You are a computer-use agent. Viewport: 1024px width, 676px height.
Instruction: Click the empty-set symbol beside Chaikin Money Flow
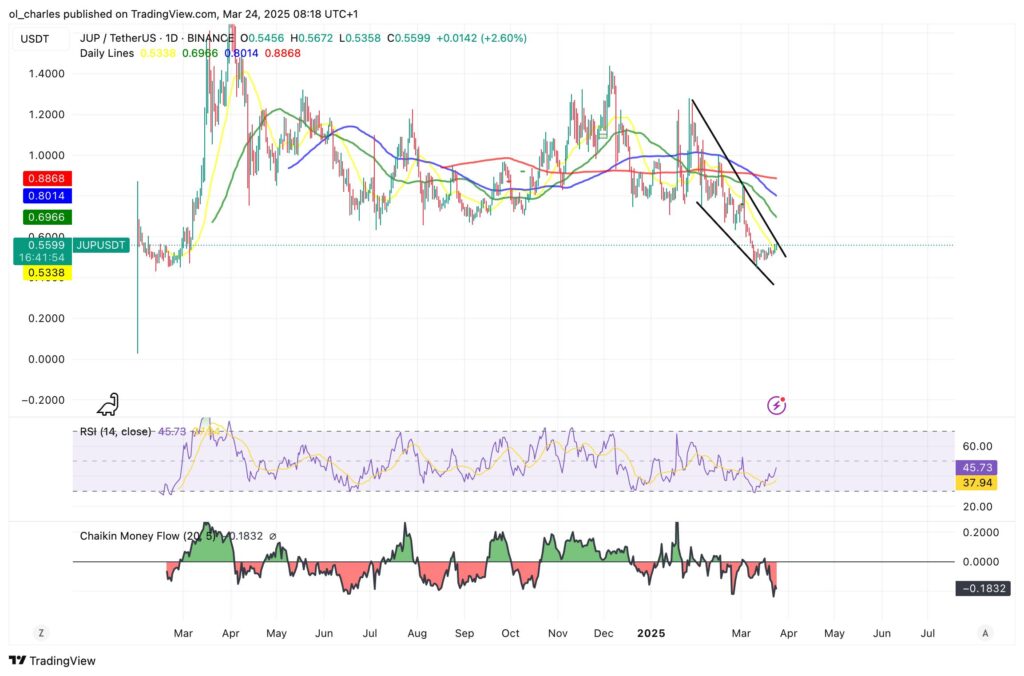click(273, 536)
